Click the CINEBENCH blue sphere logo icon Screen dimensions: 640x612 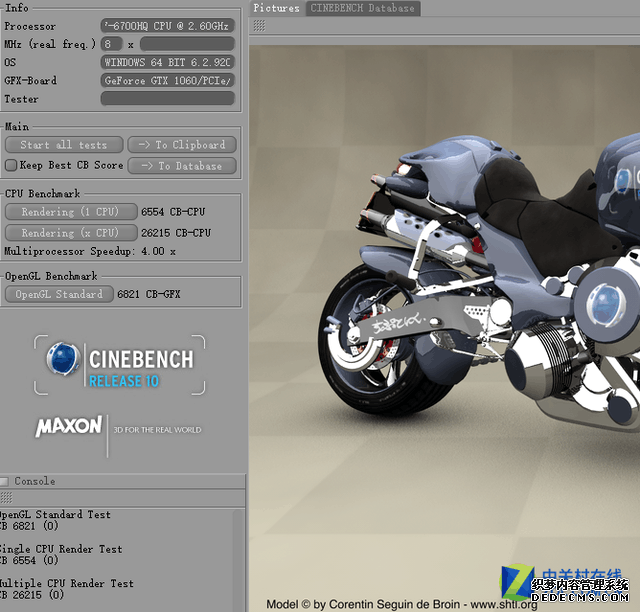(x=64, y=360)
